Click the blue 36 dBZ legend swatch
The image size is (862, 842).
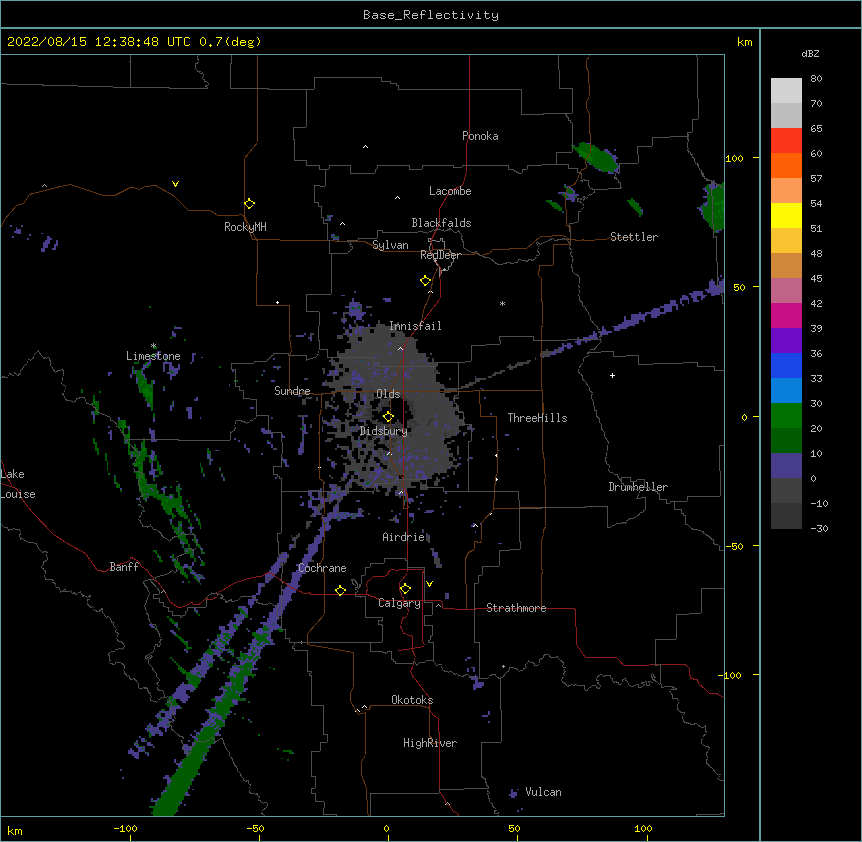[786, 365]
